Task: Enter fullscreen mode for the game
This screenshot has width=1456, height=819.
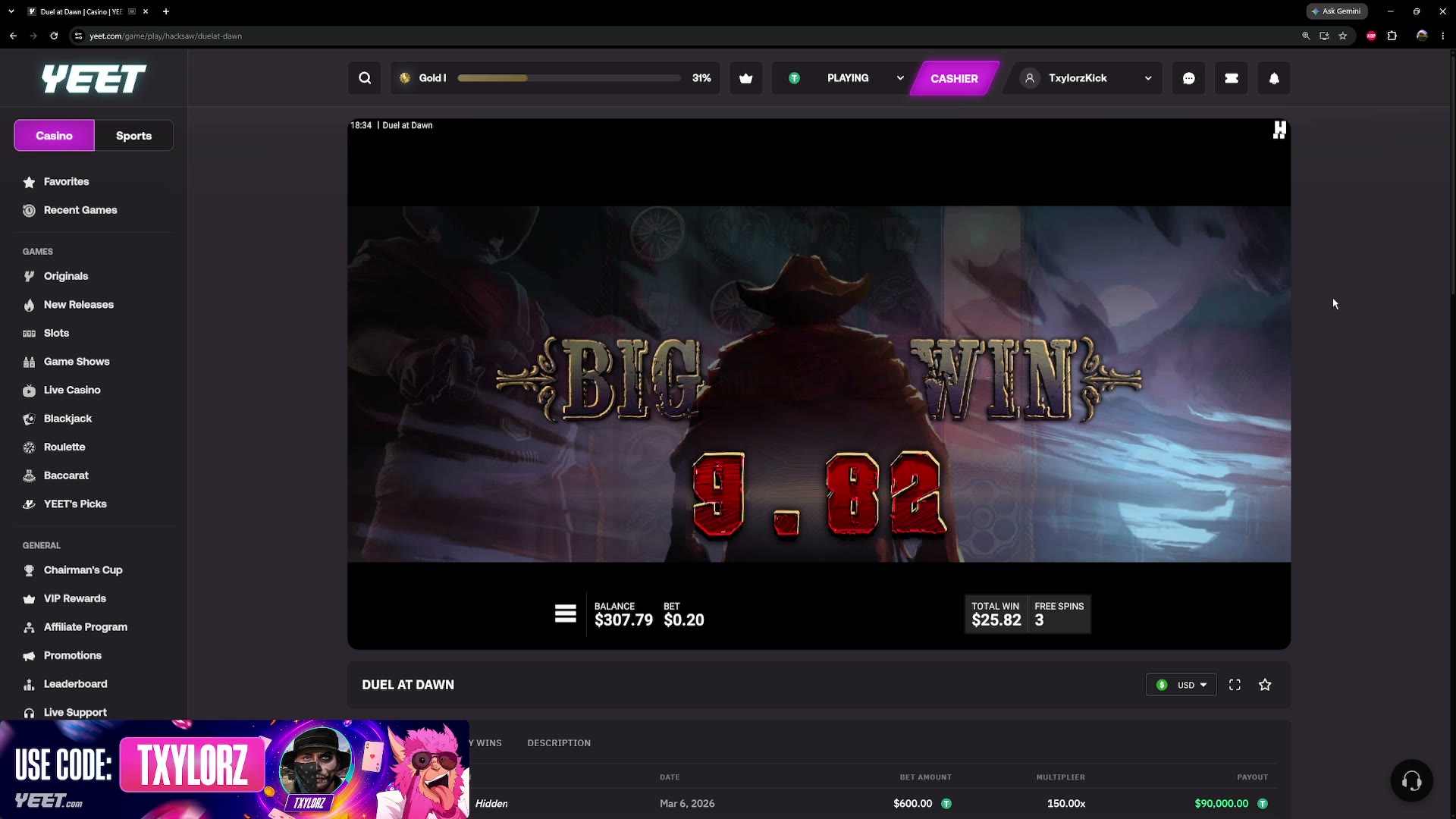Action: (x=1235, y=685)
